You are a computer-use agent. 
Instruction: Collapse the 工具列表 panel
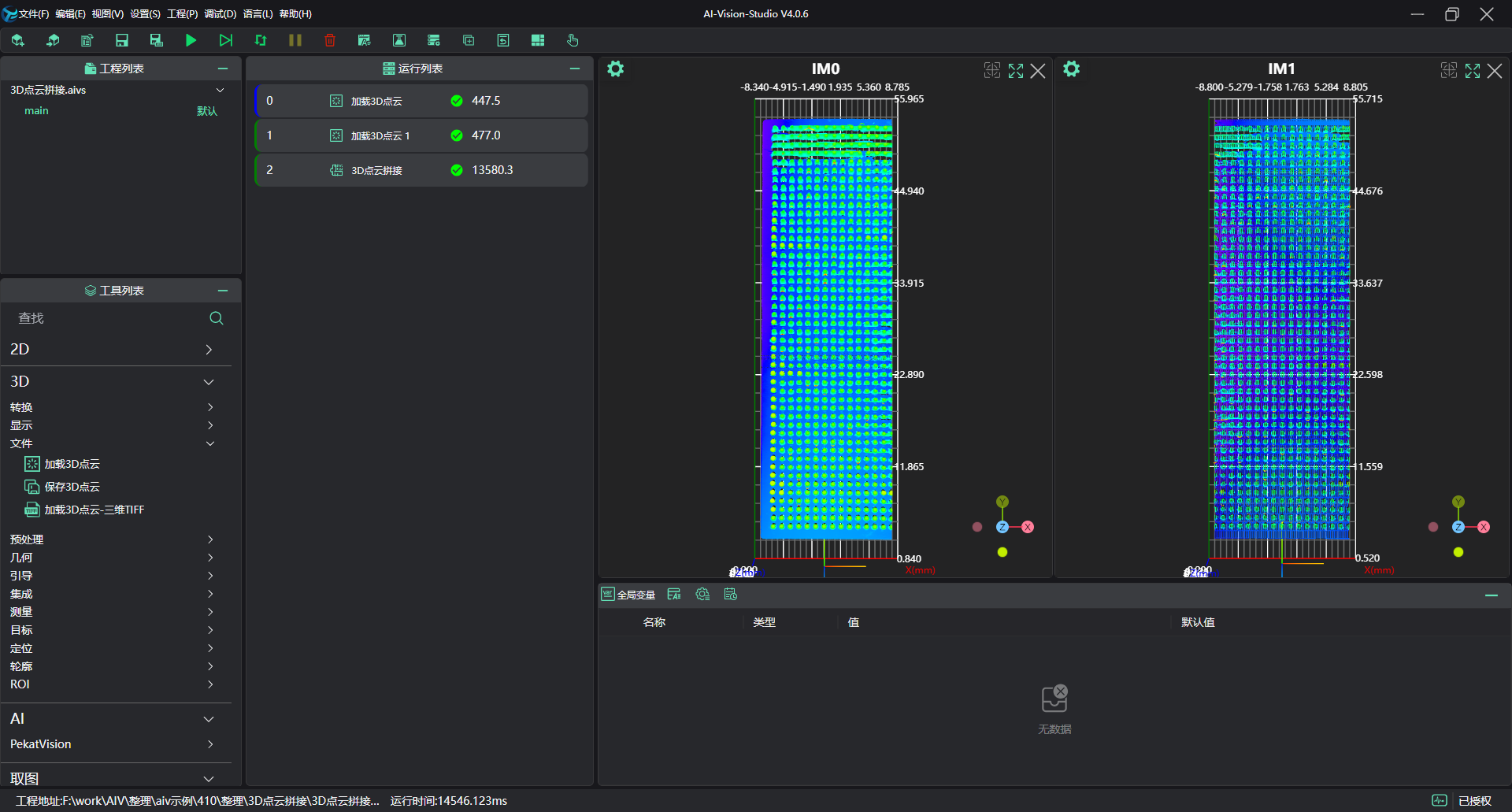(223, 291)
